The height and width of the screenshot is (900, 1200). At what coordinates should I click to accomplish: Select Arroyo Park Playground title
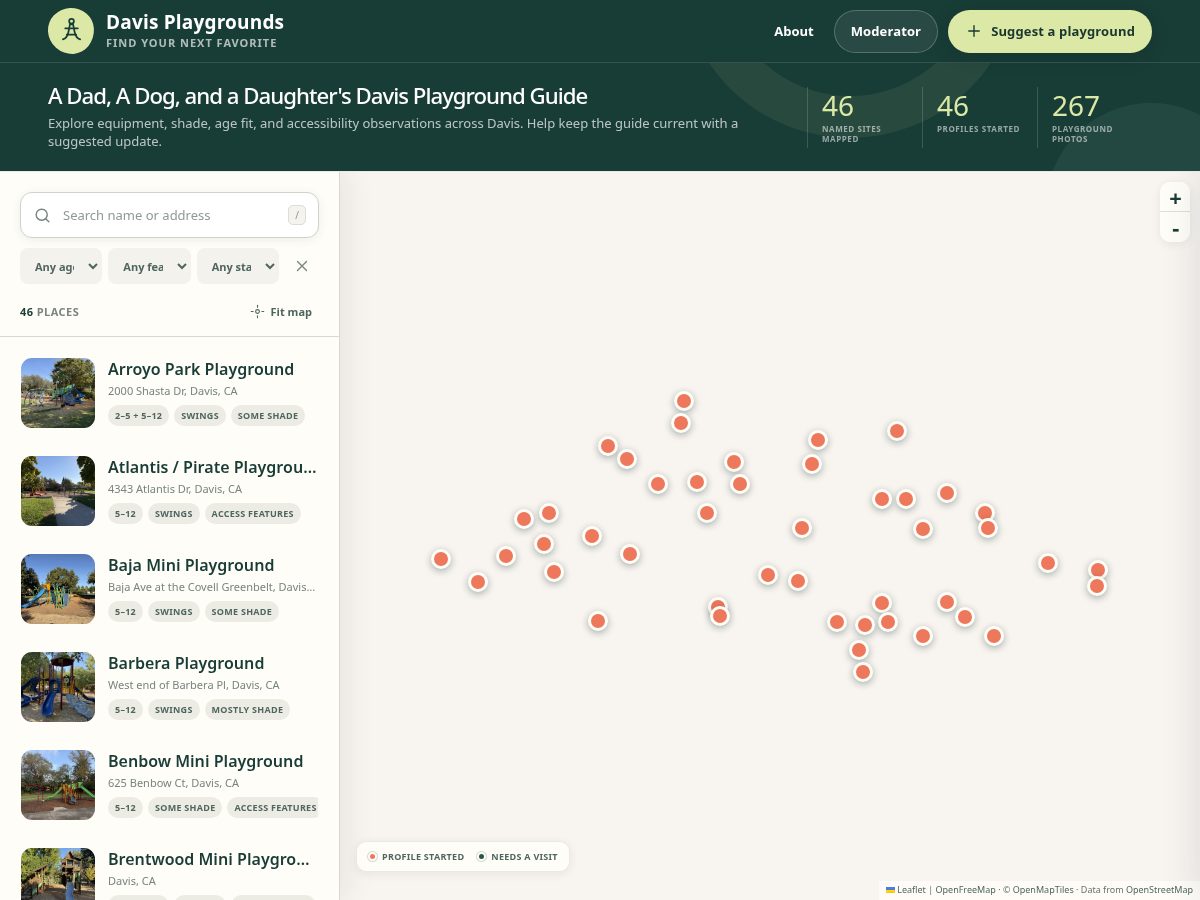(201, 369)
